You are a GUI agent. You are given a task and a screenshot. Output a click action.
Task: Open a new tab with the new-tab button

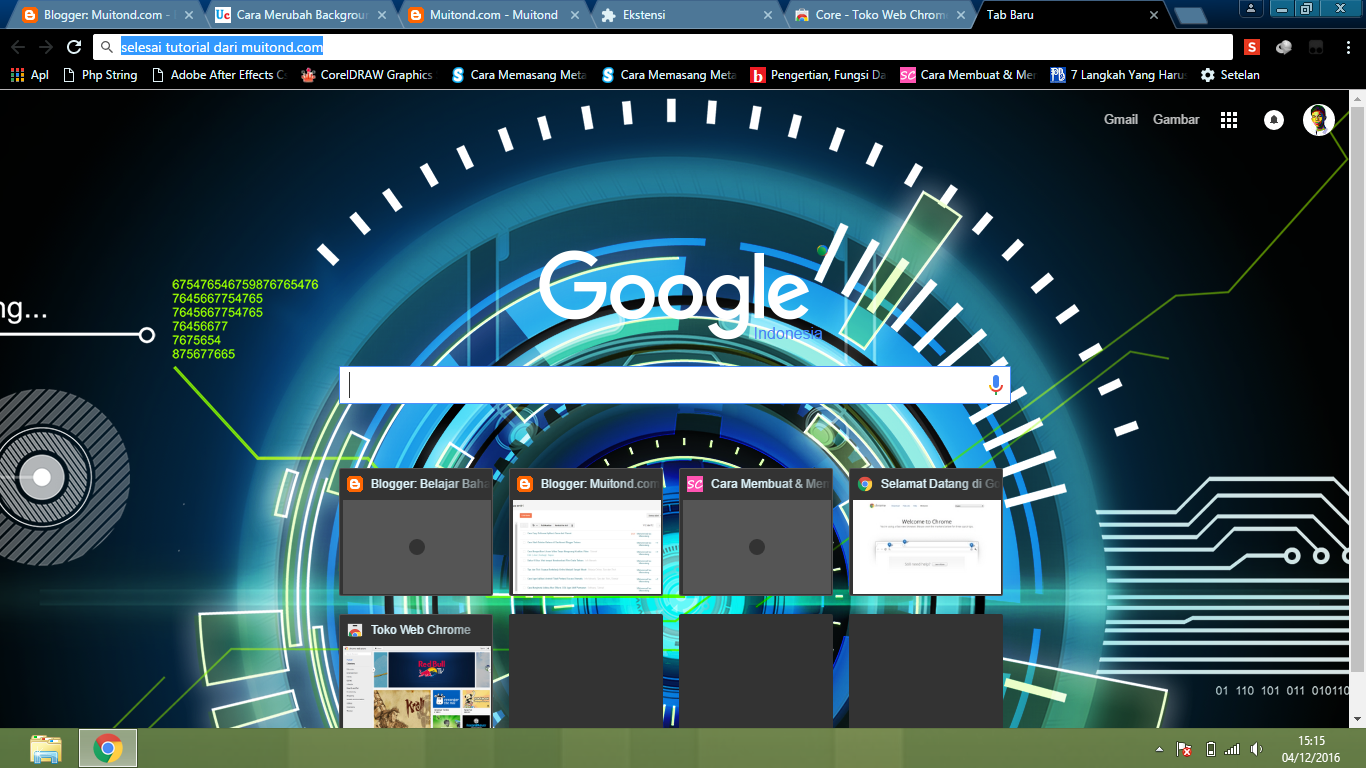(1189, 16)
